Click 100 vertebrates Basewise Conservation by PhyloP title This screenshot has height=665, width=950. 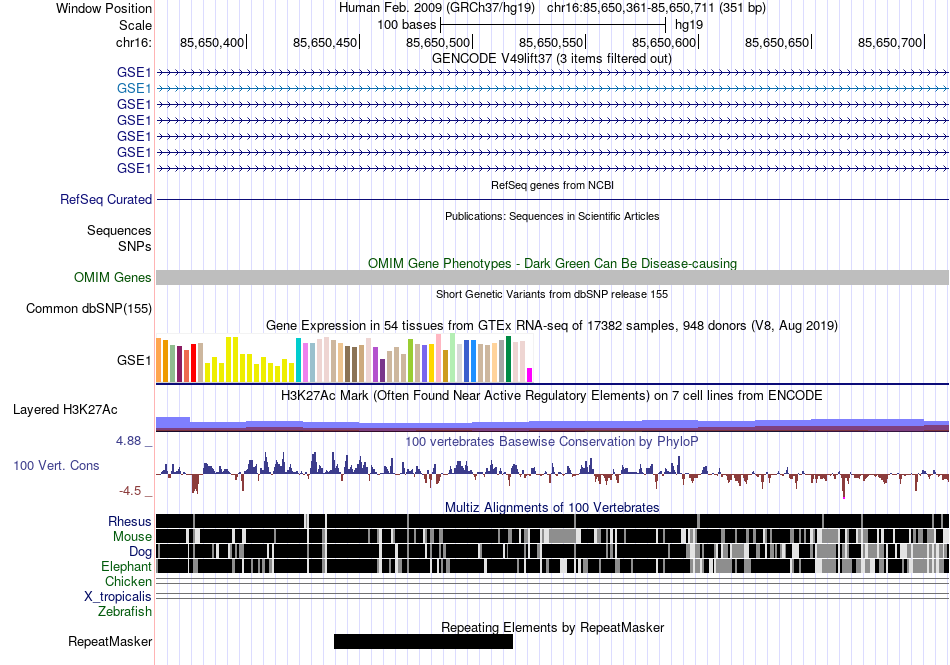[552, 442]
